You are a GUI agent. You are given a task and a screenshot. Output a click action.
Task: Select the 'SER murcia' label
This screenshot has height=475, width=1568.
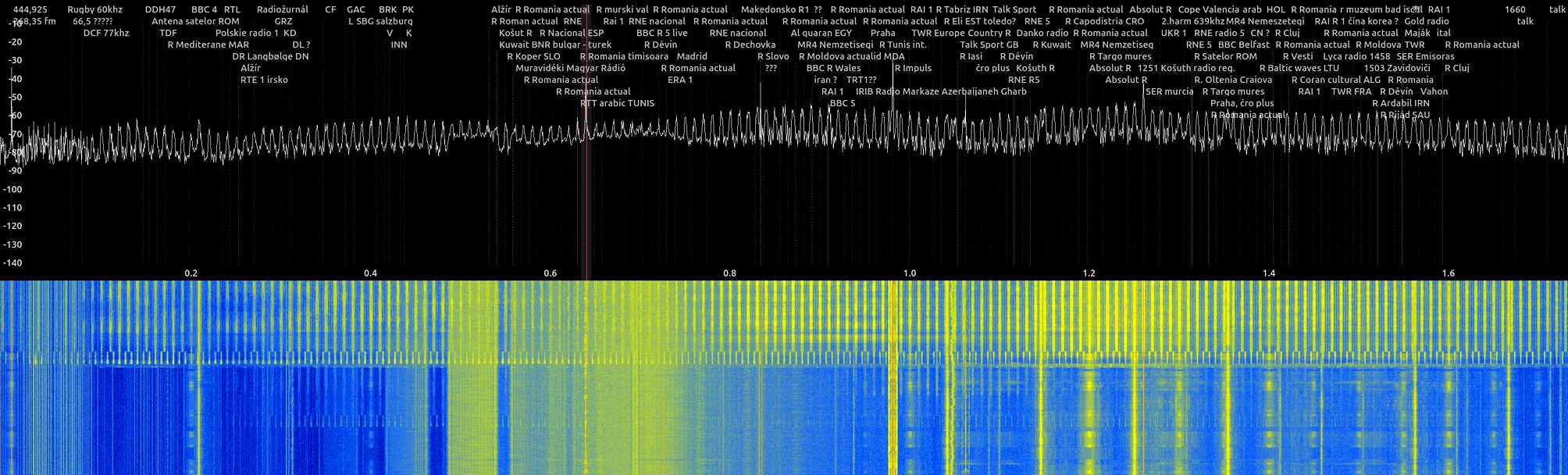1170,91
